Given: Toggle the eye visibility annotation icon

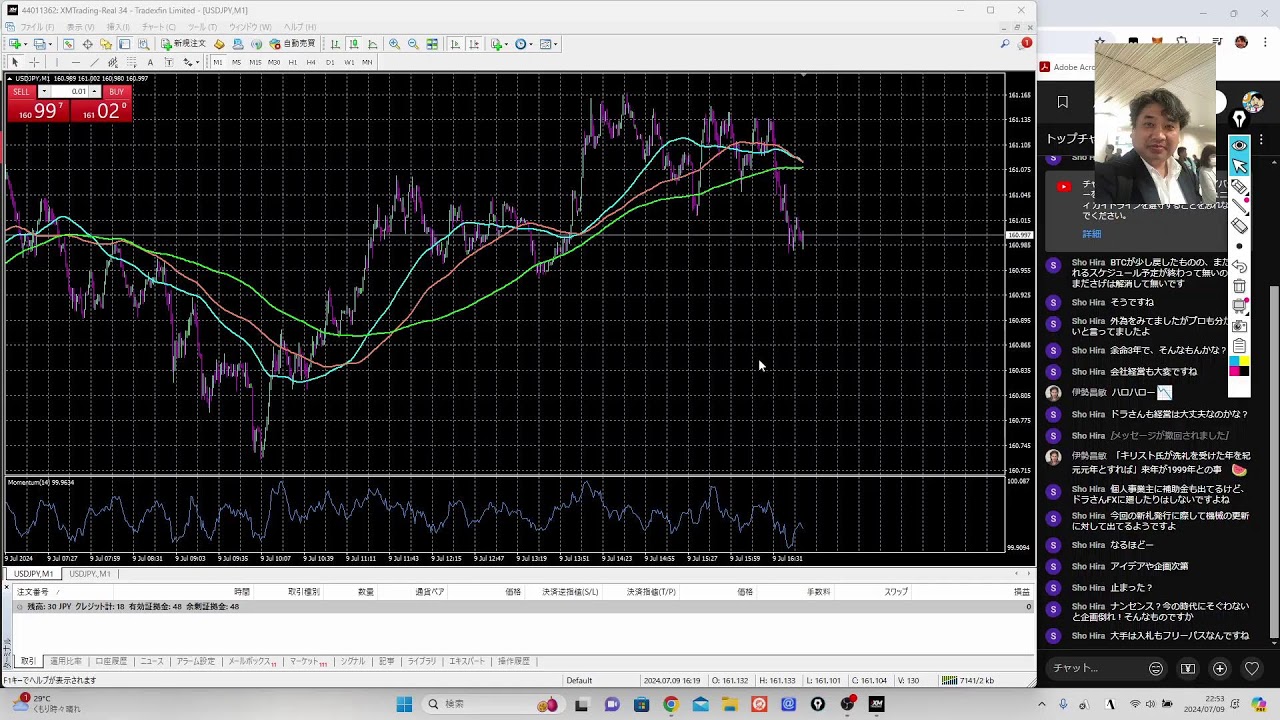Looking at the screenshot, I should pyautogui.click(x=1239, y=145).
